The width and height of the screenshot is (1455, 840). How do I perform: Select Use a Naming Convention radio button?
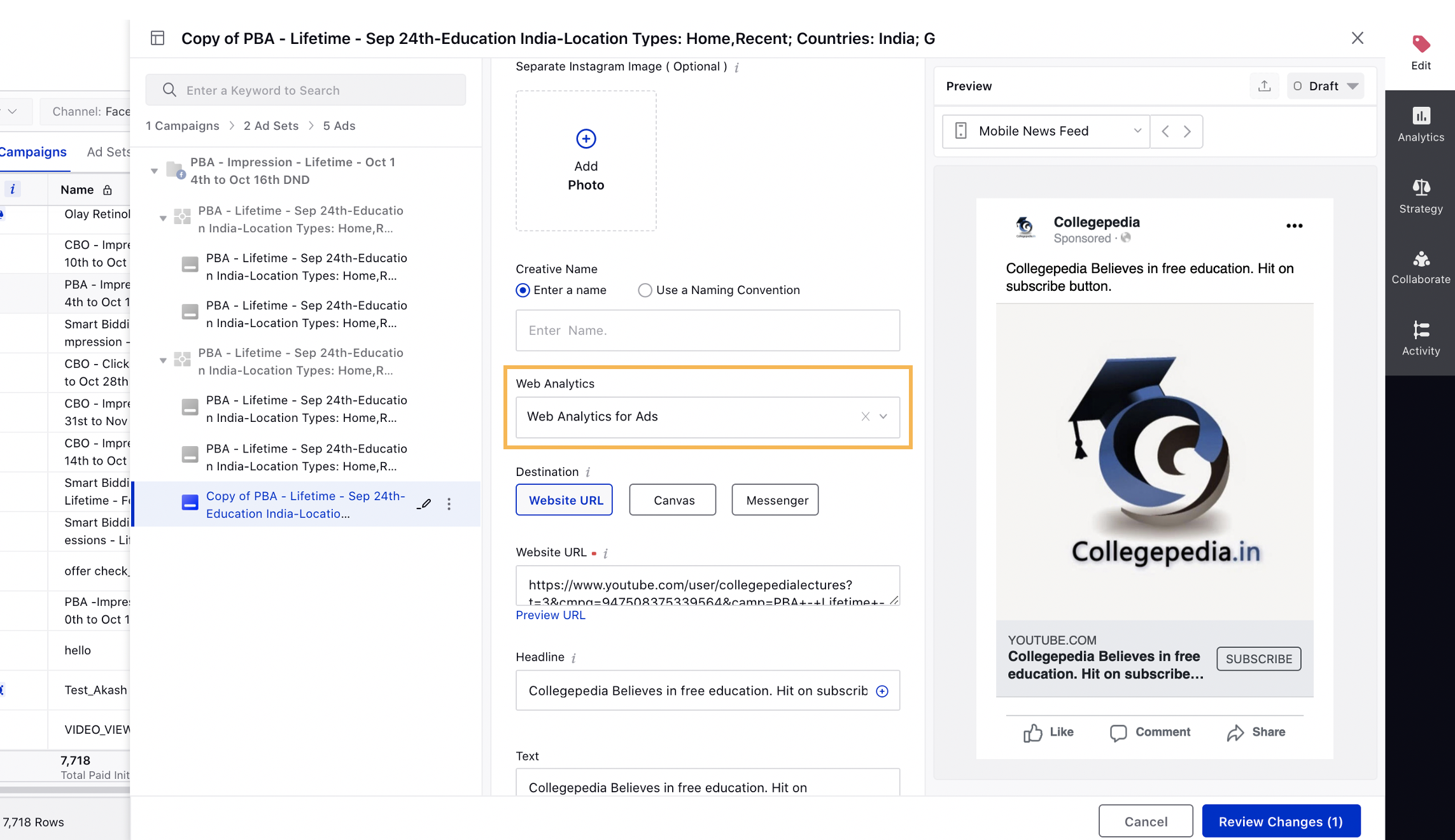tap(645, 290)
